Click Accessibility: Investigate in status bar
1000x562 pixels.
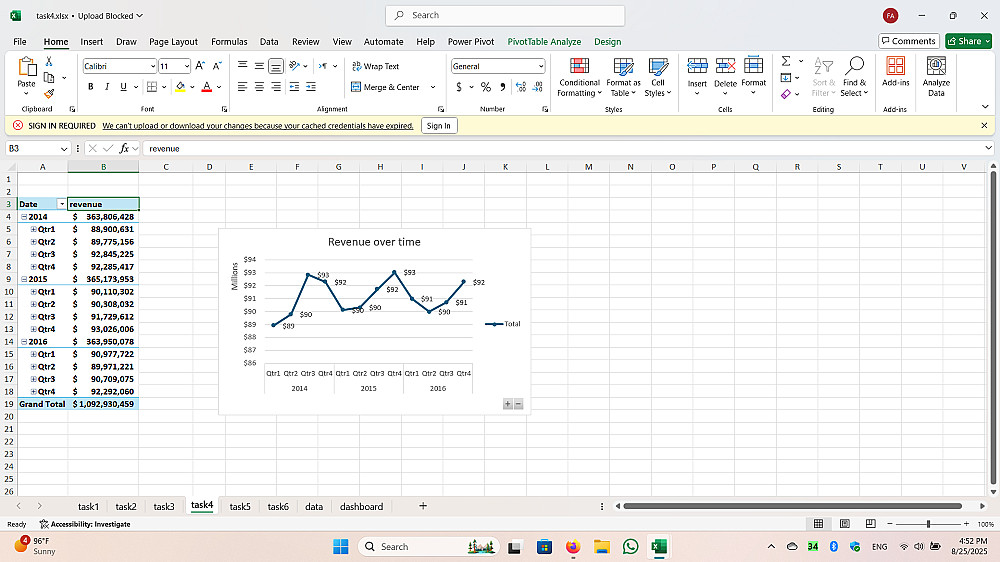pyautogui.click(x=85, y=524)
